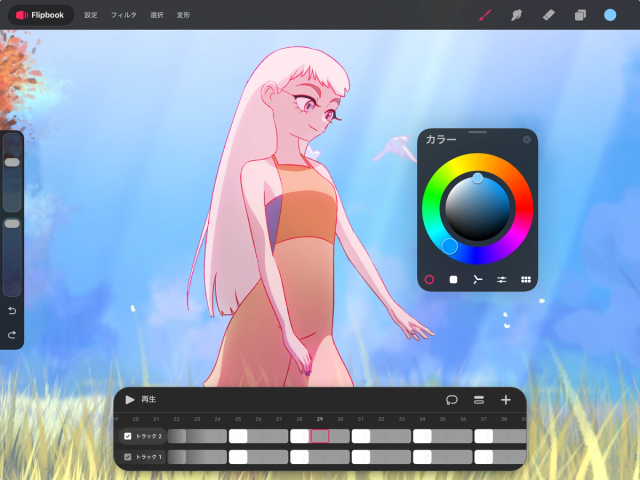Screen dimensions: 640x480
Task: Select the eraser tool
Action: click(x=548, y=15)
